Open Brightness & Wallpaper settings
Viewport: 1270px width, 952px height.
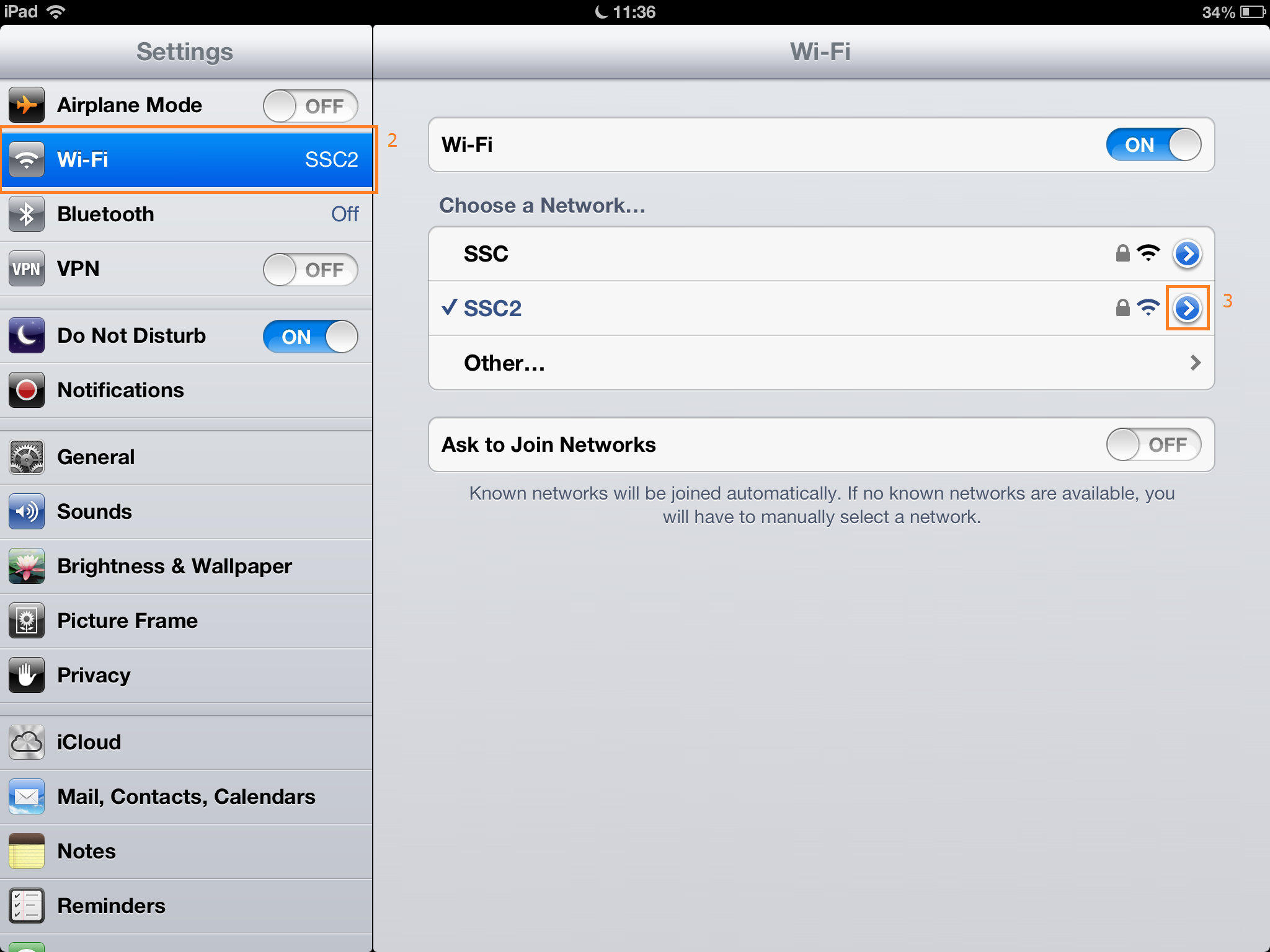point(186,566)
